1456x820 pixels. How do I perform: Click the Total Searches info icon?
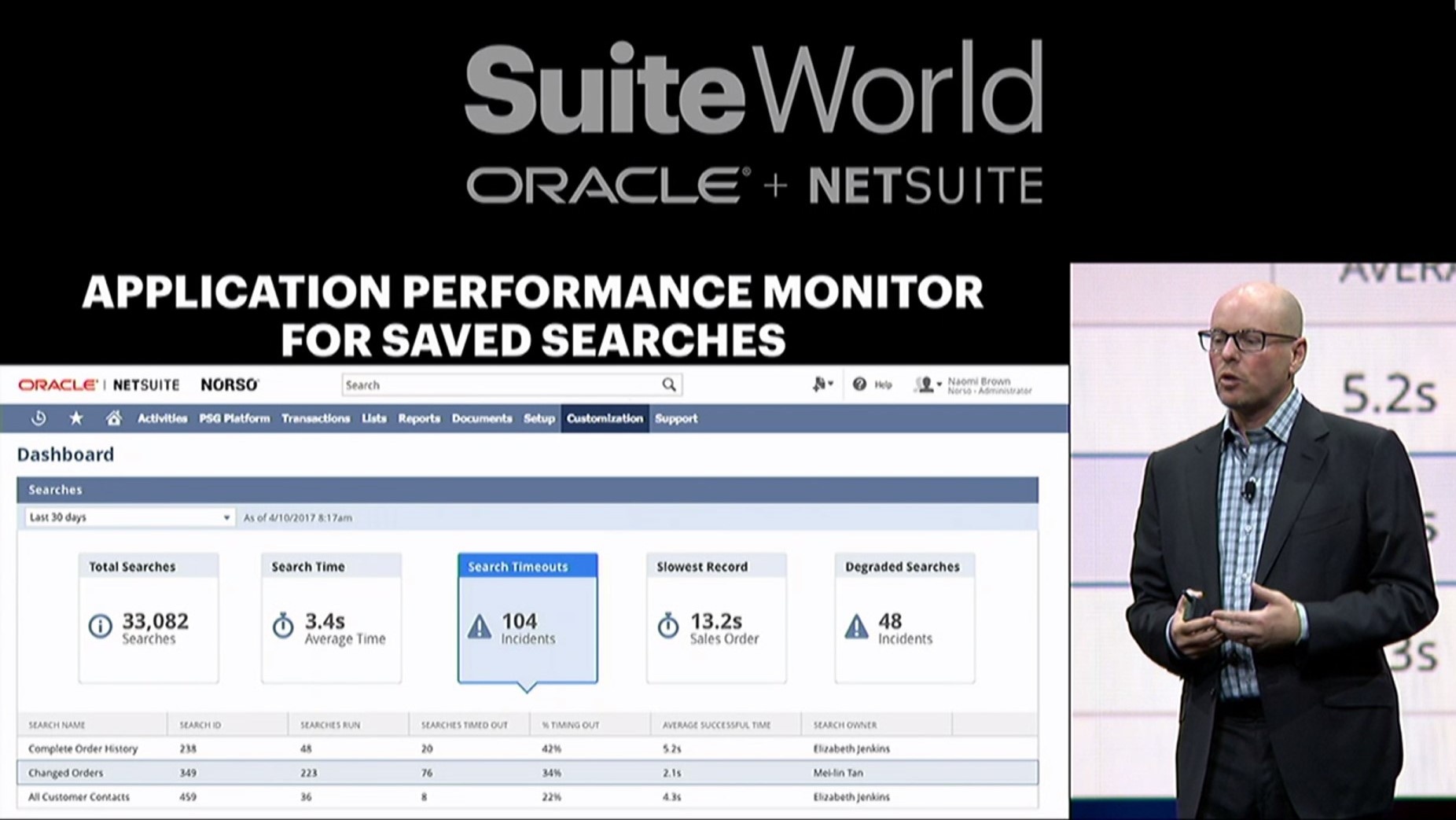[100, 627]
